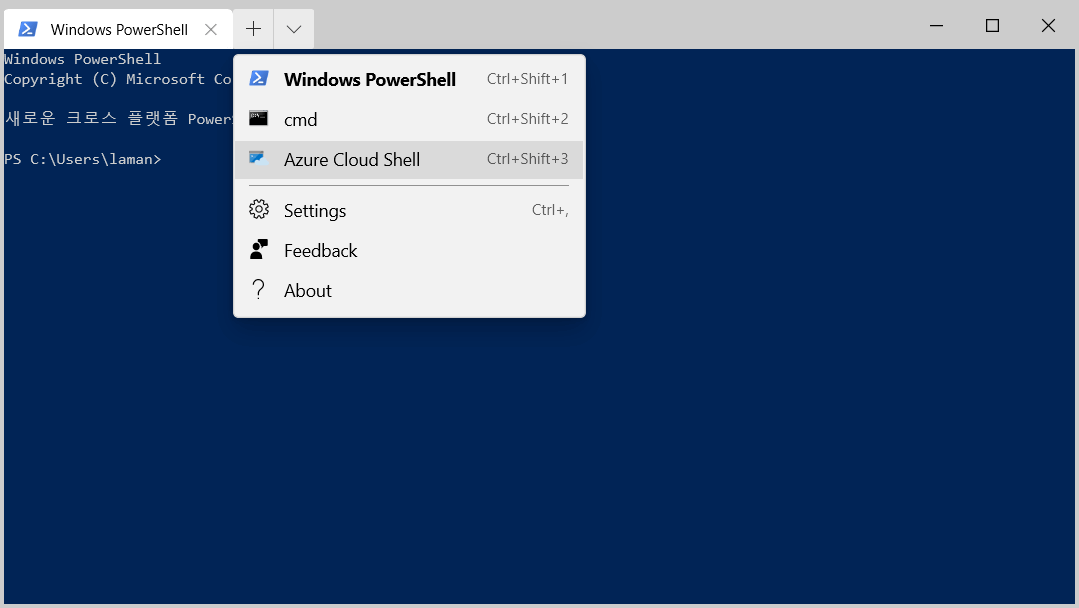The width and height of the screenshot is (1079, 608).
Task: Maximize the Windows Terminal window
Action: 992,26
